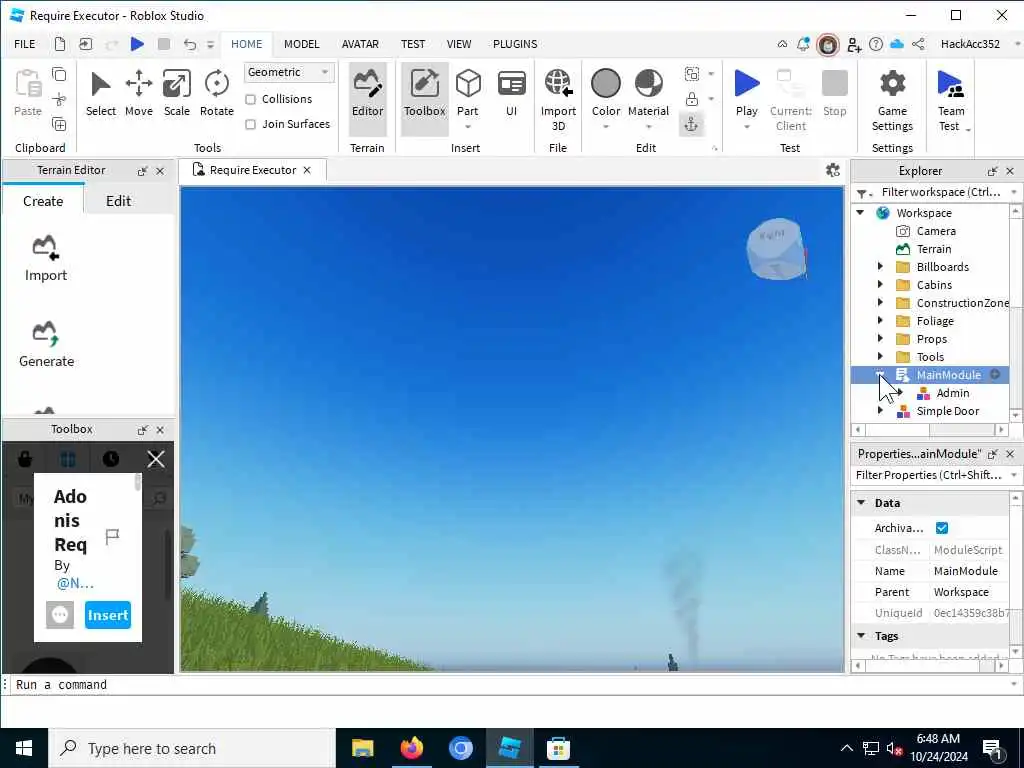The image size is (1024, 768).
Task: Select the Terrain item in Explorer
Action: (934, 249)
